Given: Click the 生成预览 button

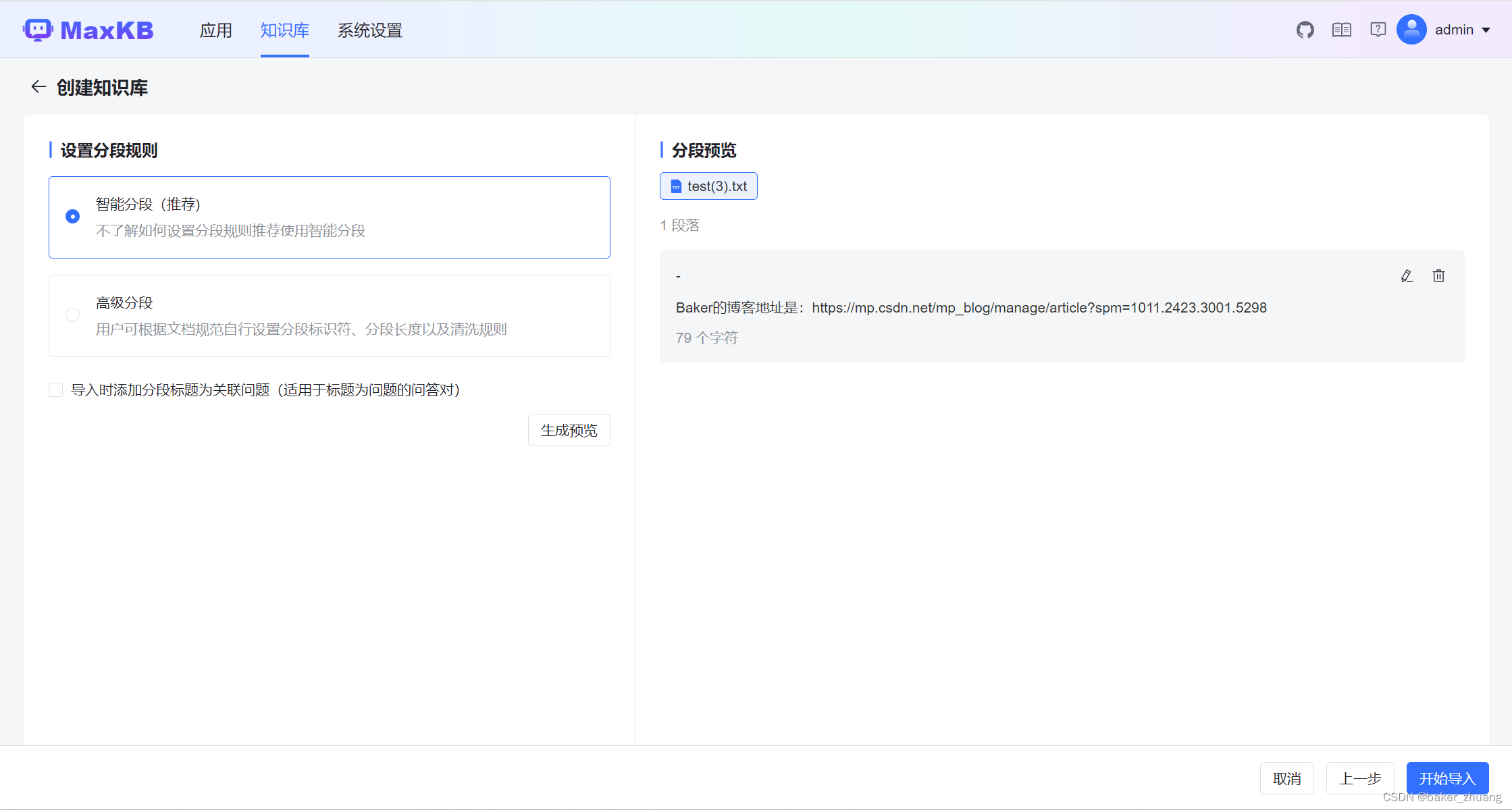Looking at the screenshot, I should click(569, 430).
